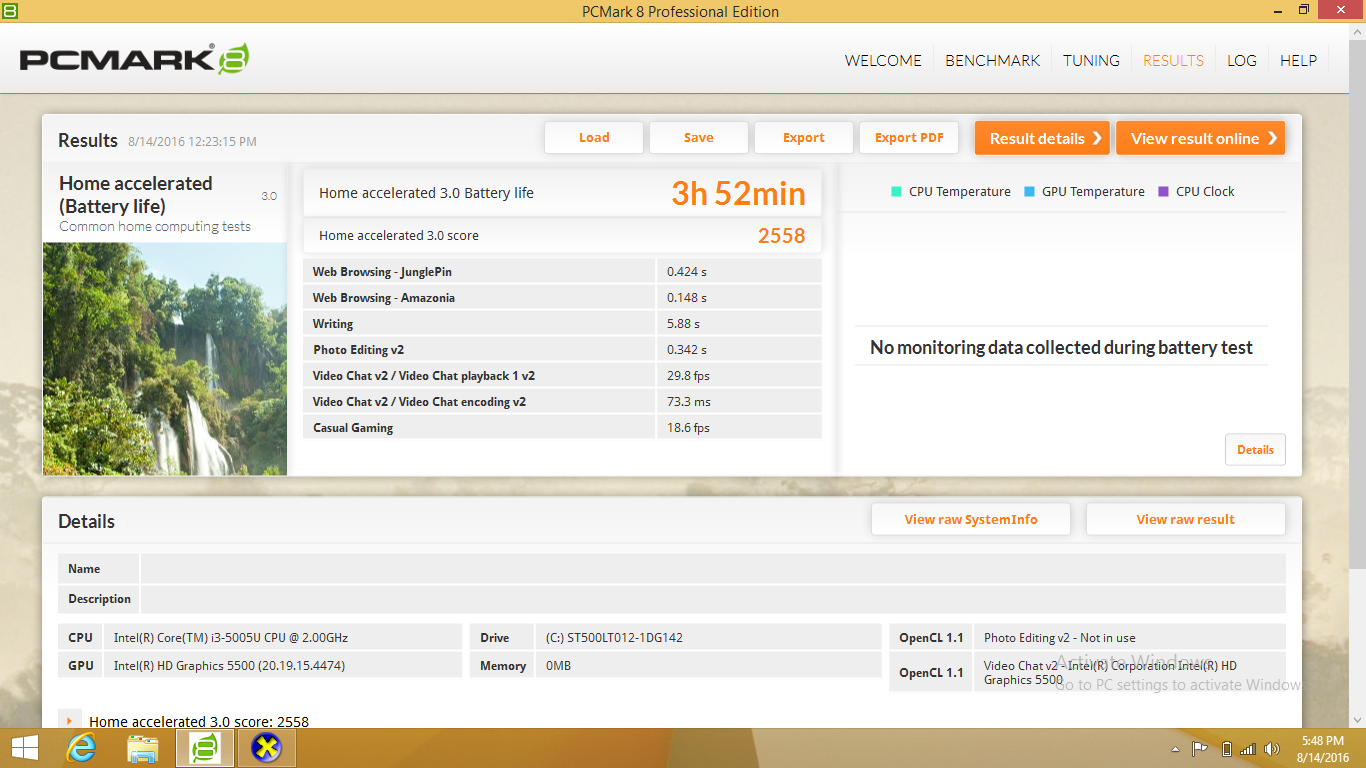
Task: Toggle GPU Temperature legend swatch
Action: coord(1029,191)
